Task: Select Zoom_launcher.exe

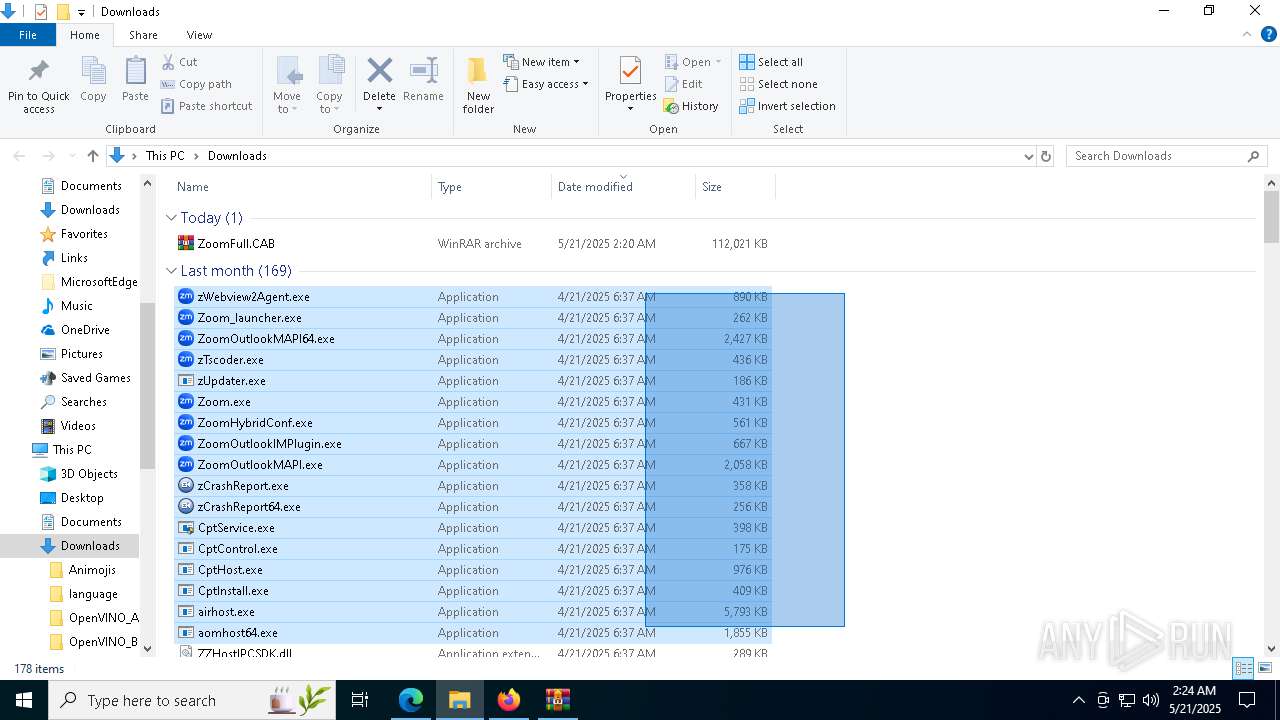Action: (474, 318)
